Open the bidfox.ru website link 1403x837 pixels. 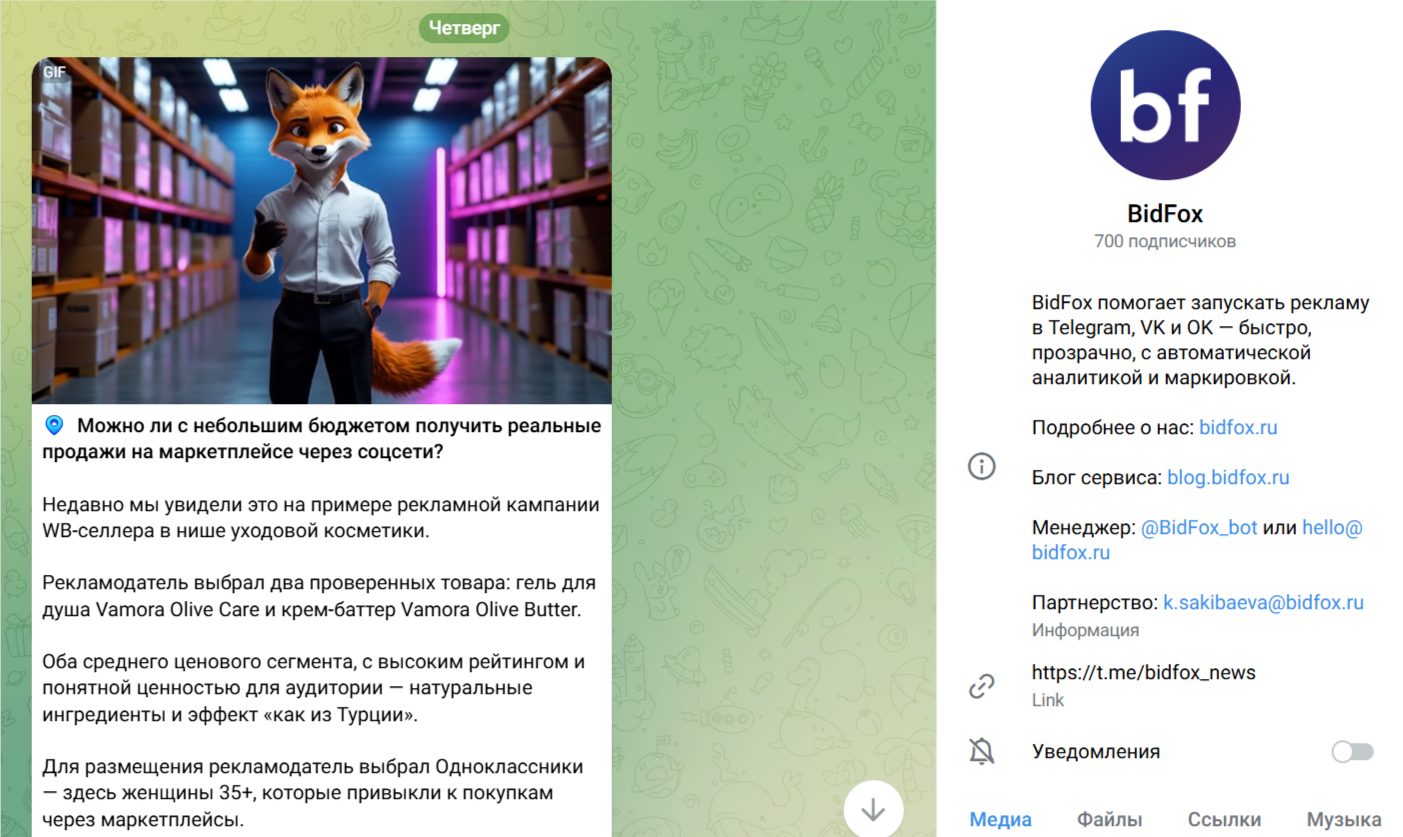pyautogui.click(x=1238, y=427)
